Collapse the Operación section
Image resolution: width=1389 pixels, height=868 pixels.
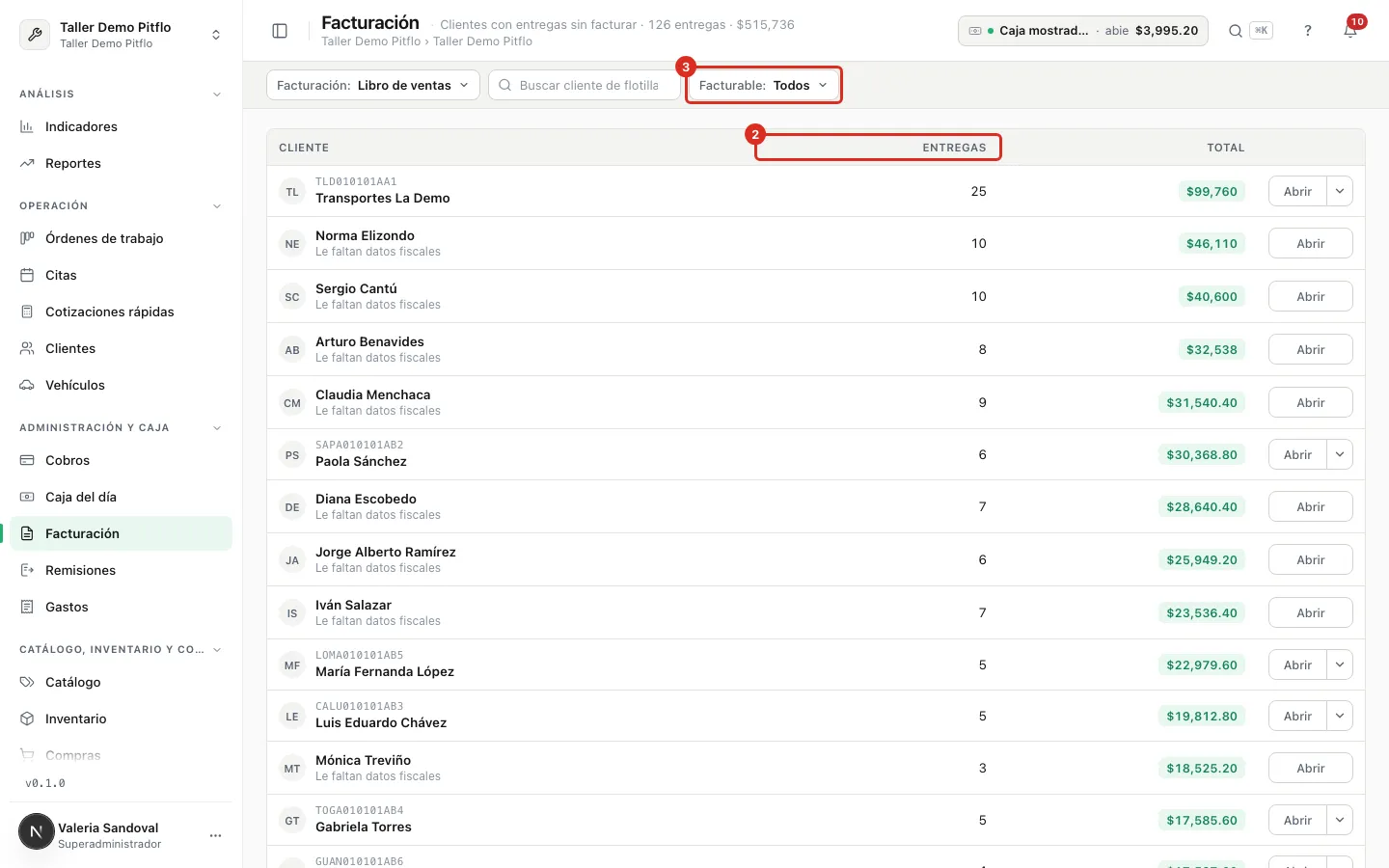tap(217, 206)
